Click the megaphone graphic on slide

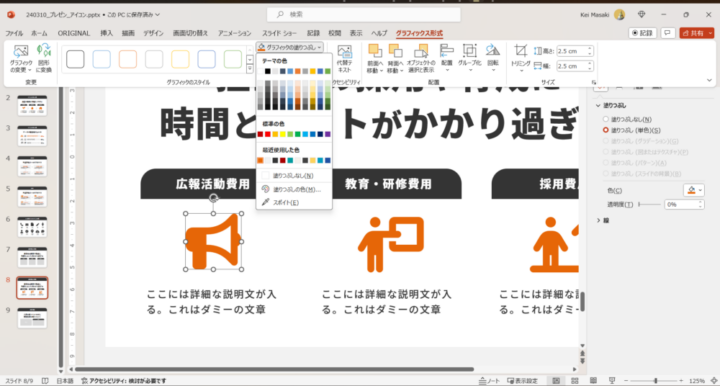coord(214,241)
